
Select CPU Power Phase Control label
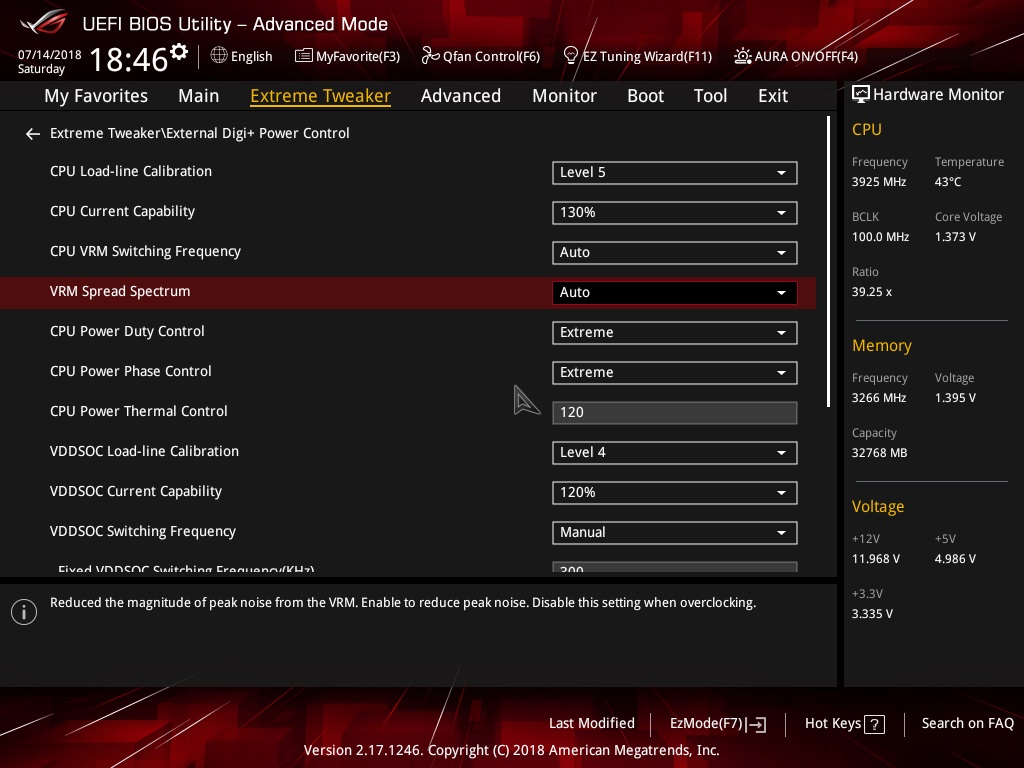click(x=131, y=371)
